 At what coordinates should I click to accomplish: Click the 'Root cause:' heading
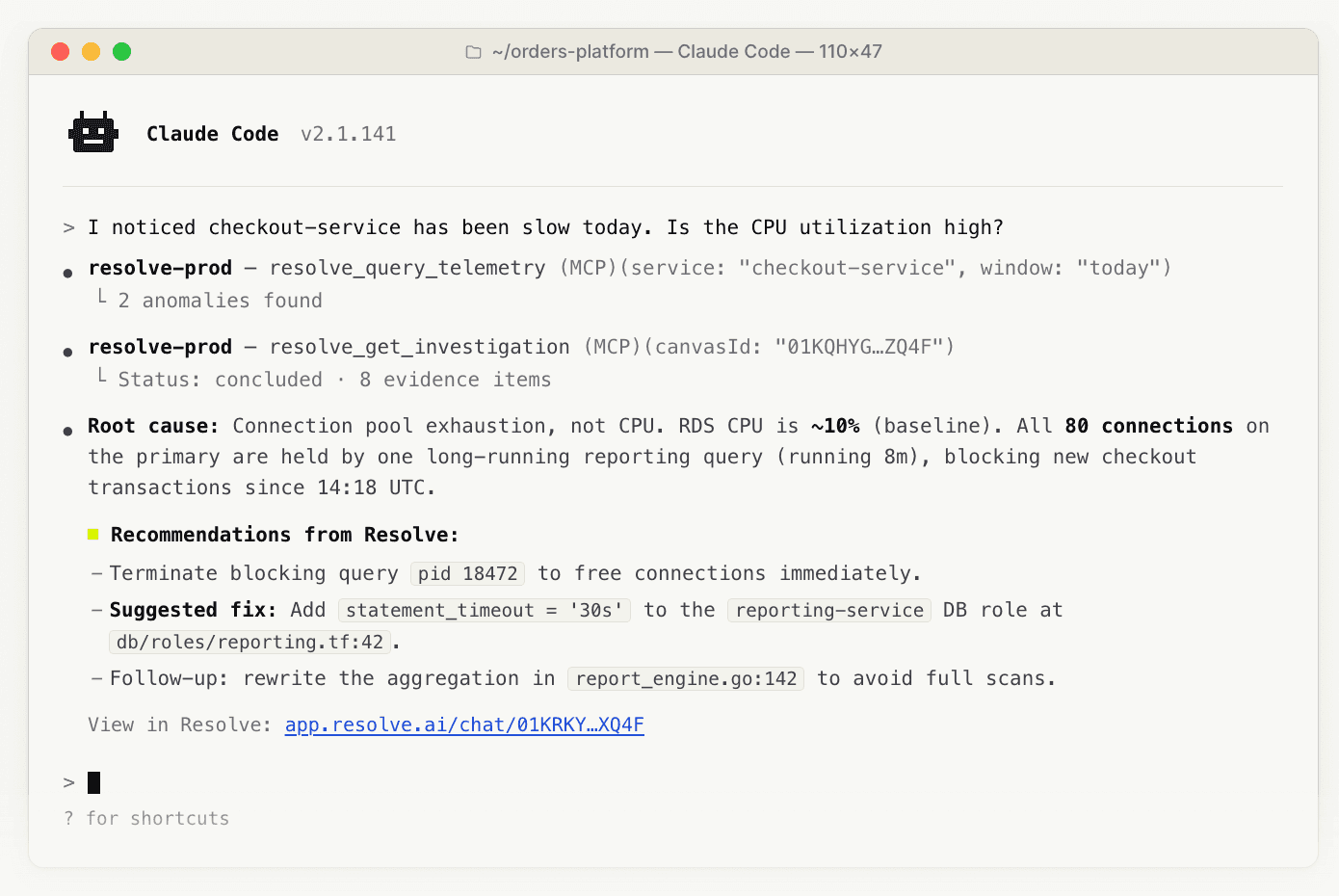153,426
